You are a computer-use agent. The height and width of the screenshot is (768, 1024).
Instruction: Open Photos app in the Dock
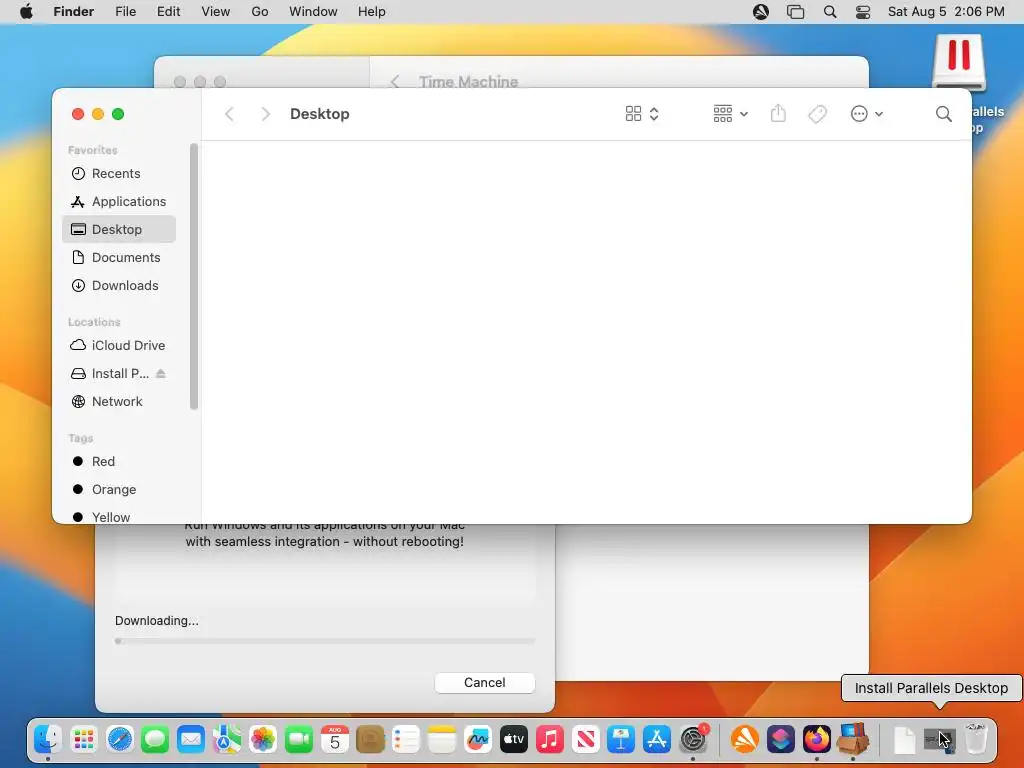point(263,739)
